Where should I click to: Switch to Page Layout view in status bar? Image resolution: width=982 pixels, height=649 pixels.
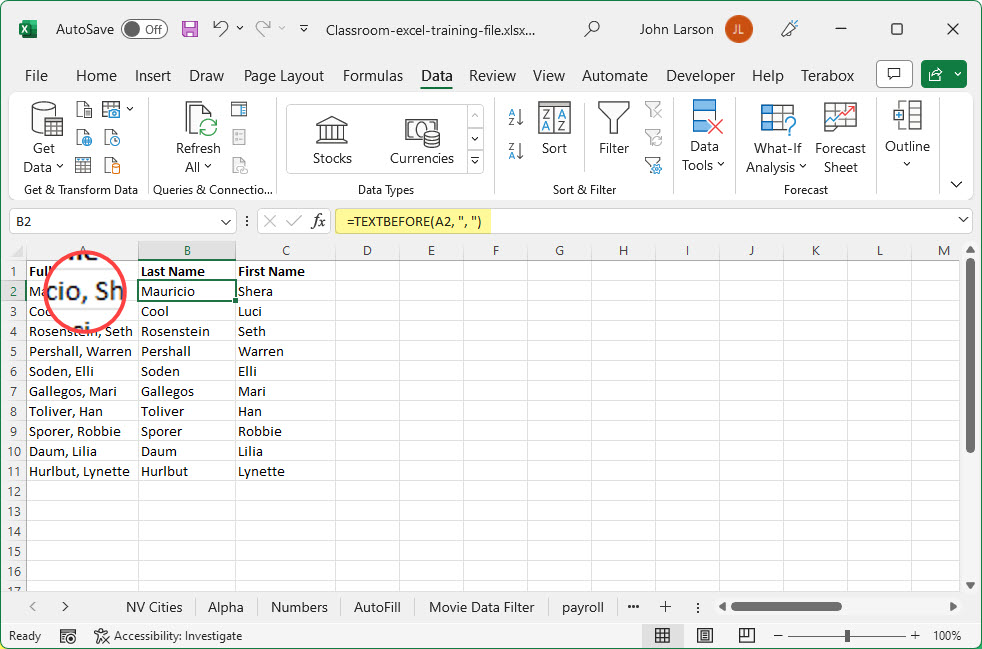pyautogui.click(x=705, y=636)
